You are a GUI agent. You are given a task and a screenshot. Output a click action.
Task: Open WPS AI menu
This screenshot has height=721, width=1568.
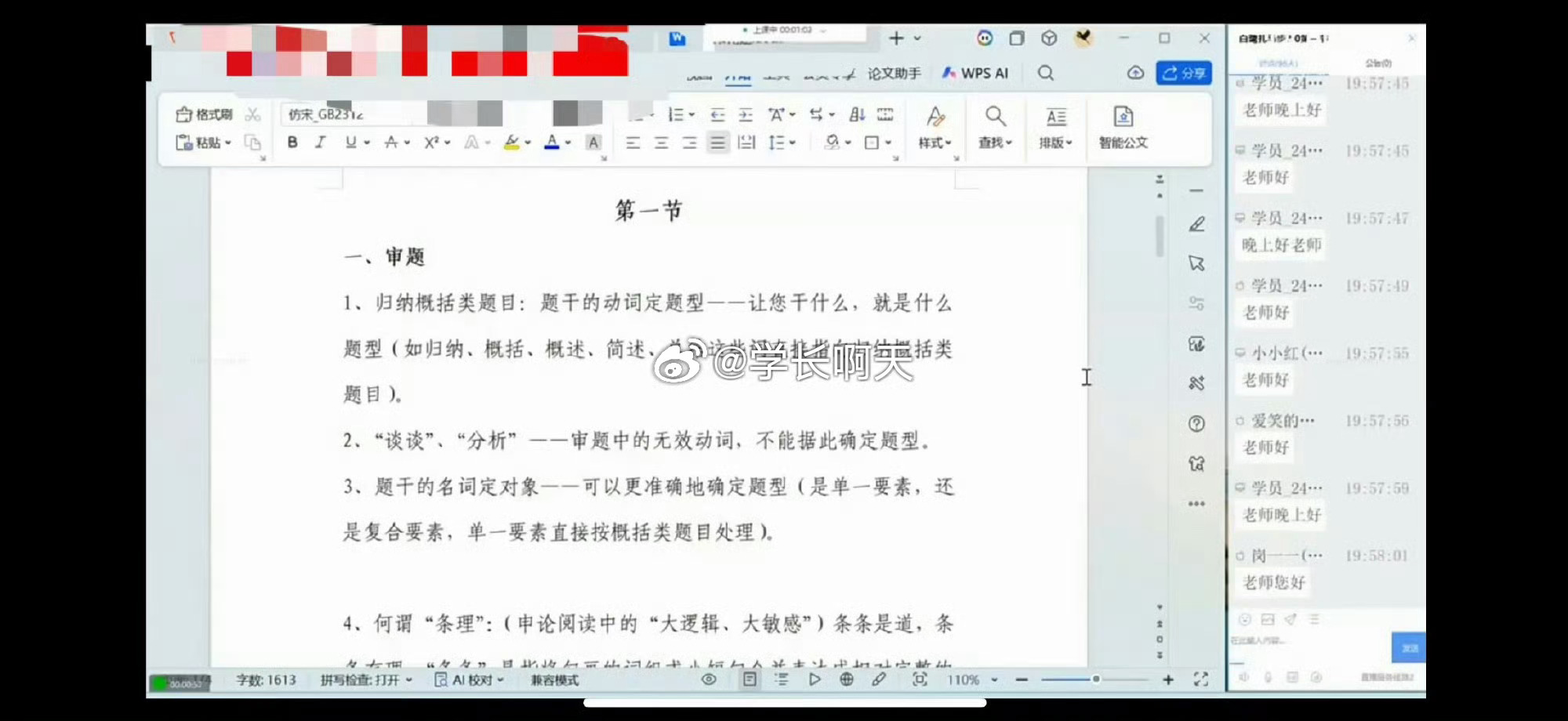[975, 73]
